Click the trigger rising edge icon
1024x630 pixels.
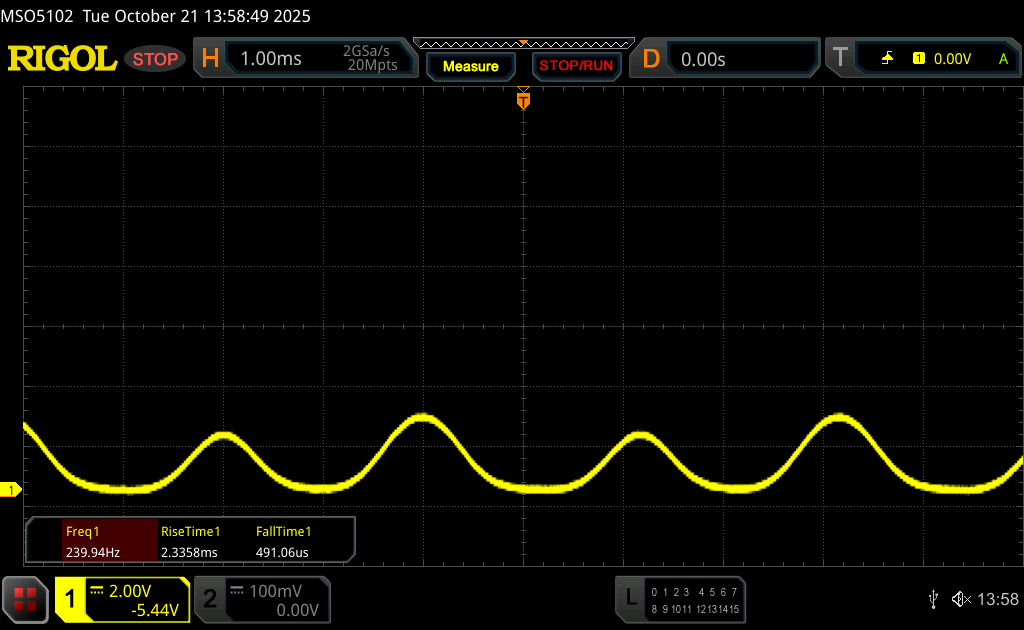[887, 59]
